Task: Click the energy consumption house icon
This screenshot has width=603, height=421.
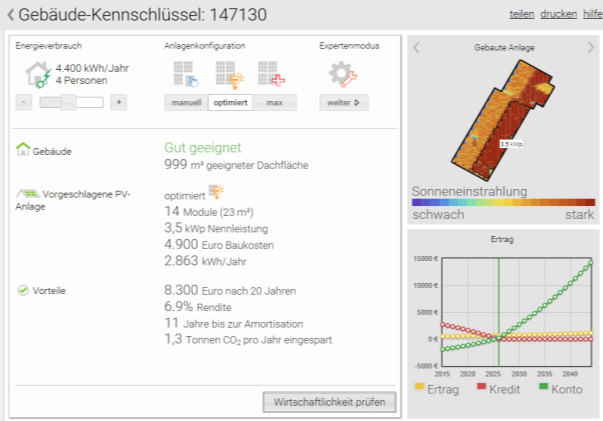Action: (38, 75)
